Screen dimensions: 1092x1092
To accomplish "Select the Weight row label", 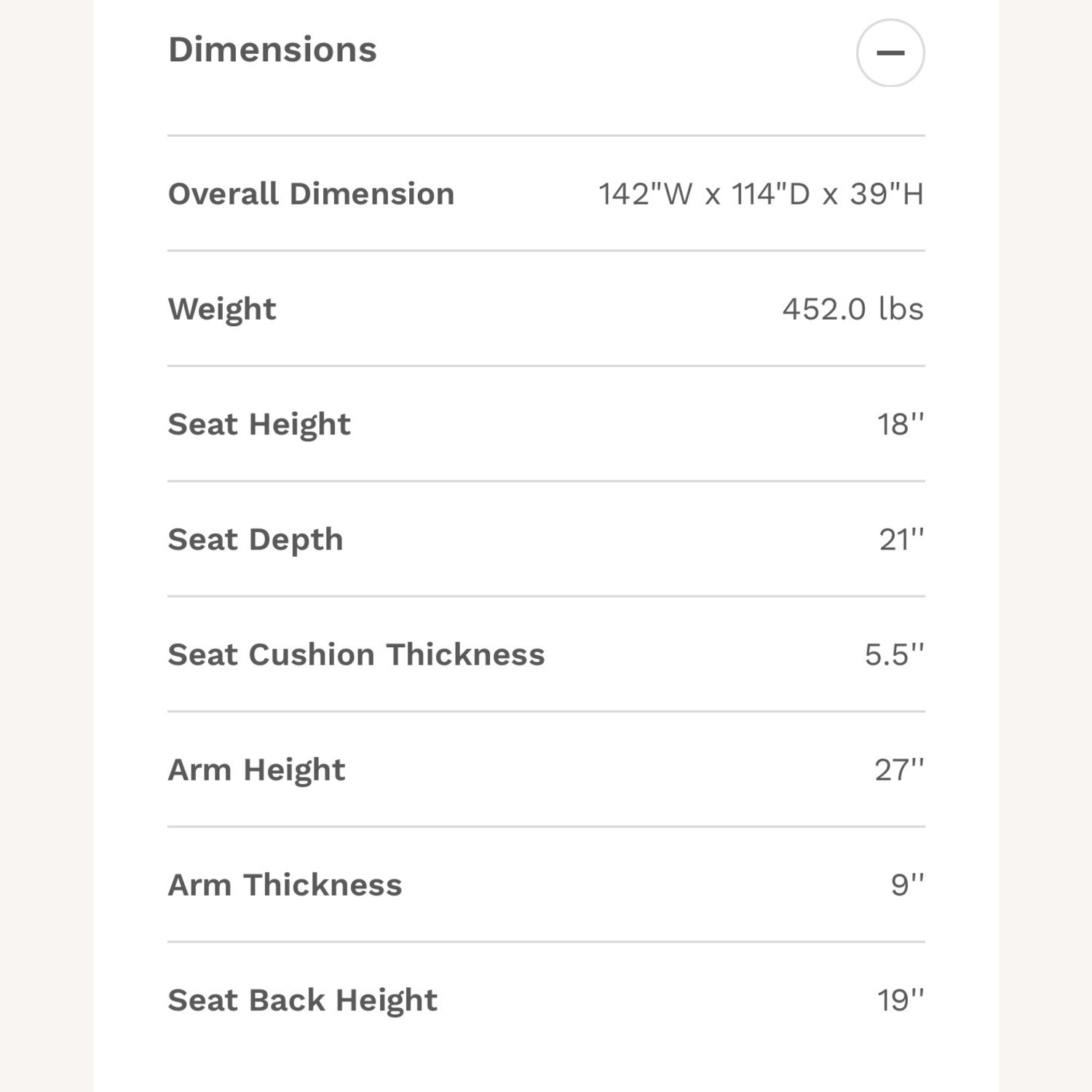I will coord(222,309).
